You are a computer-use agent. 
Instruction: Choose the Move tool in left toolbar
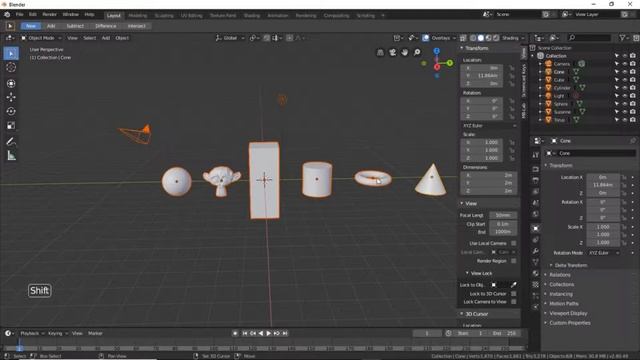11,97
